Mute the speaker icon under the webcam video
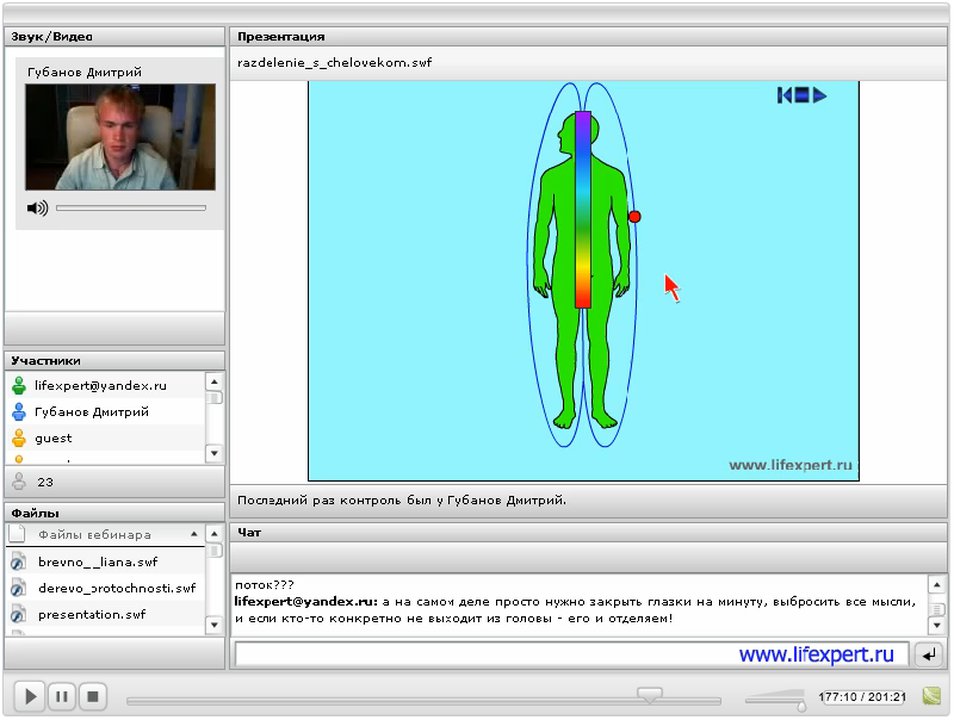Viewport: 954px width, 720px height. click(37, 208)
